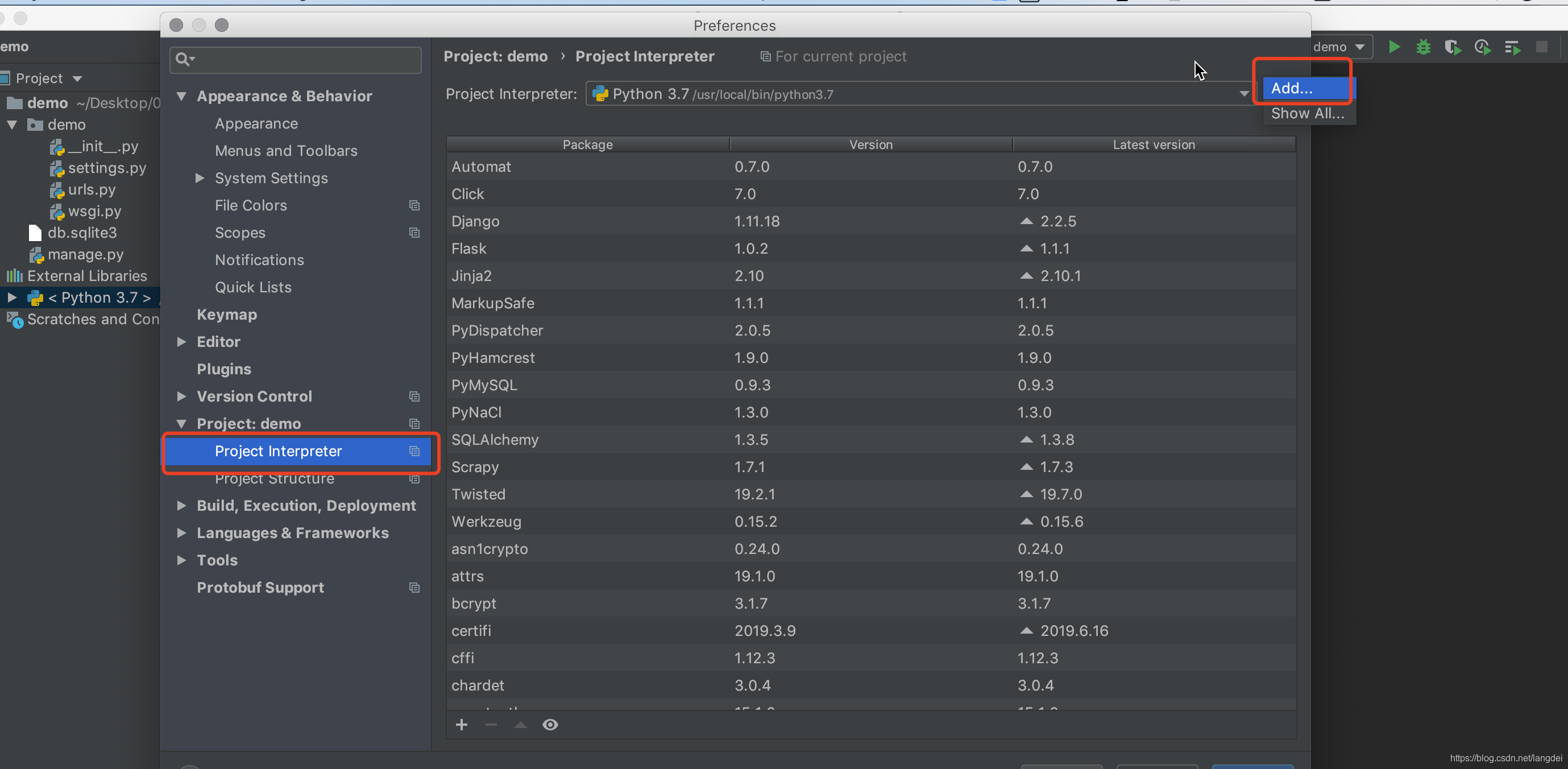The image size is (1568, 769).
Task: Sort by the Package column header
Action: pyautogui.click(x=587, y=145)
